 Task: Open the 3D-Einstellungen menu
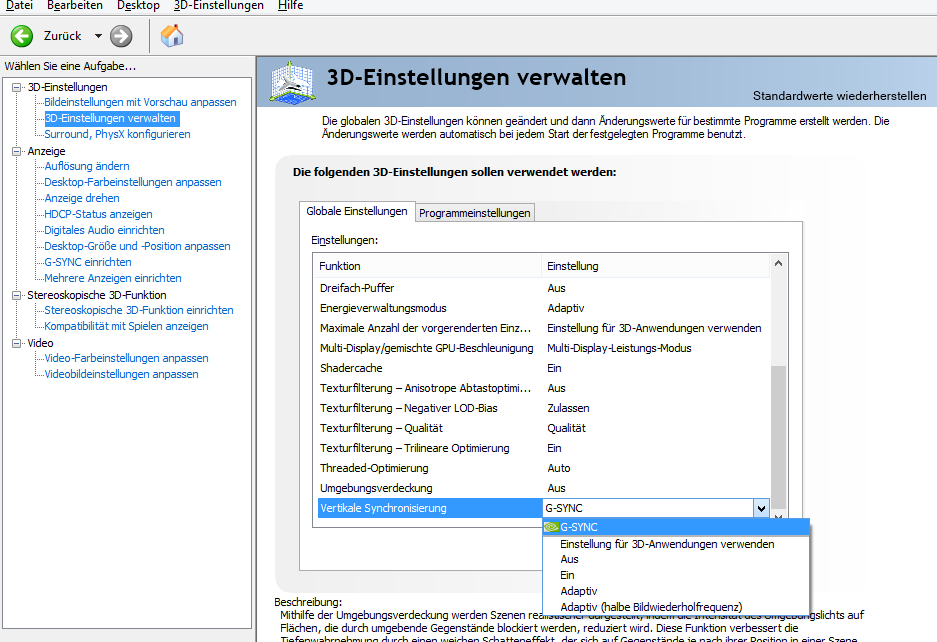[218, 6]
